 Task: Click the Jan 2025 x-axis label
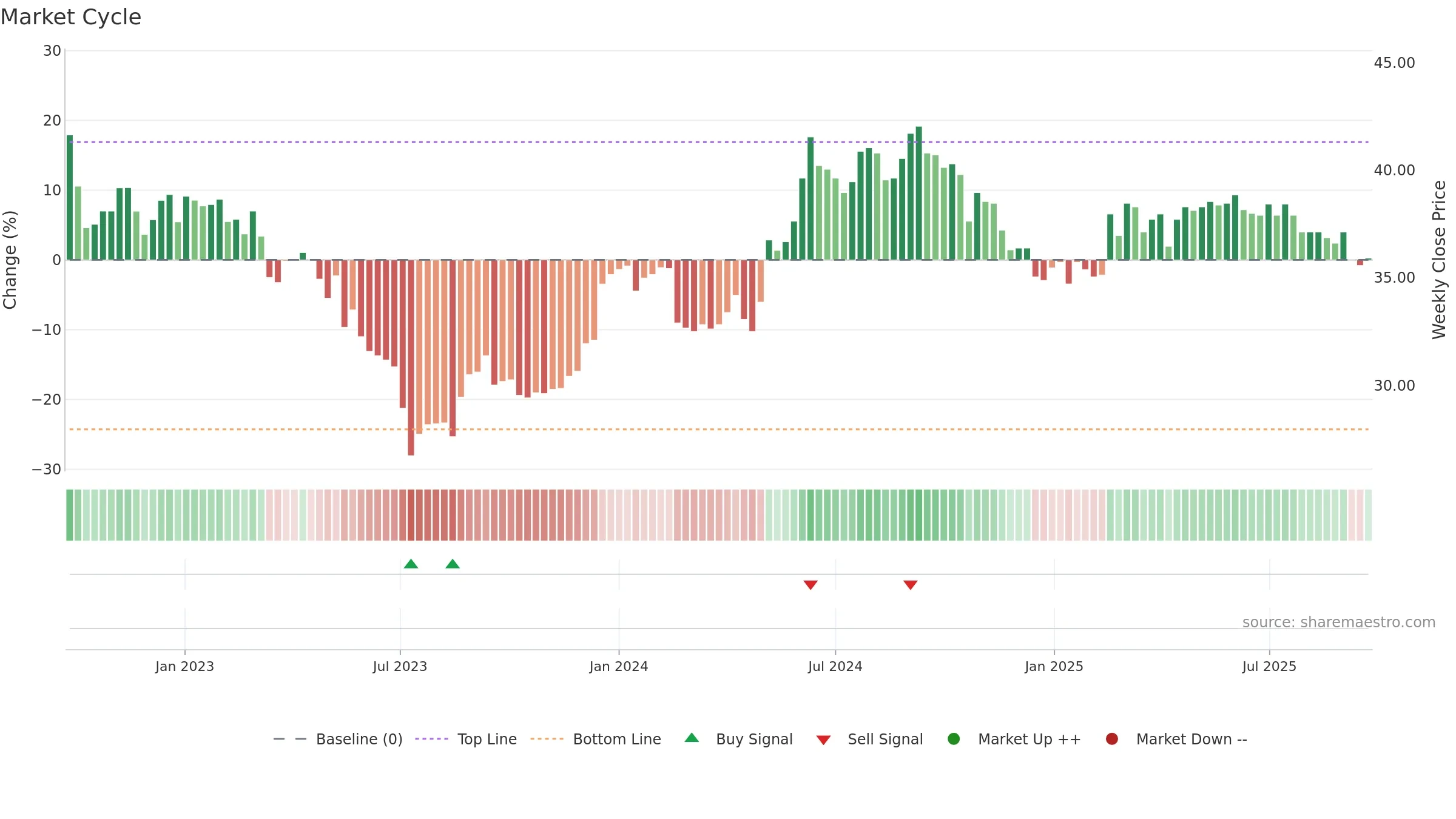point(1054,666)
